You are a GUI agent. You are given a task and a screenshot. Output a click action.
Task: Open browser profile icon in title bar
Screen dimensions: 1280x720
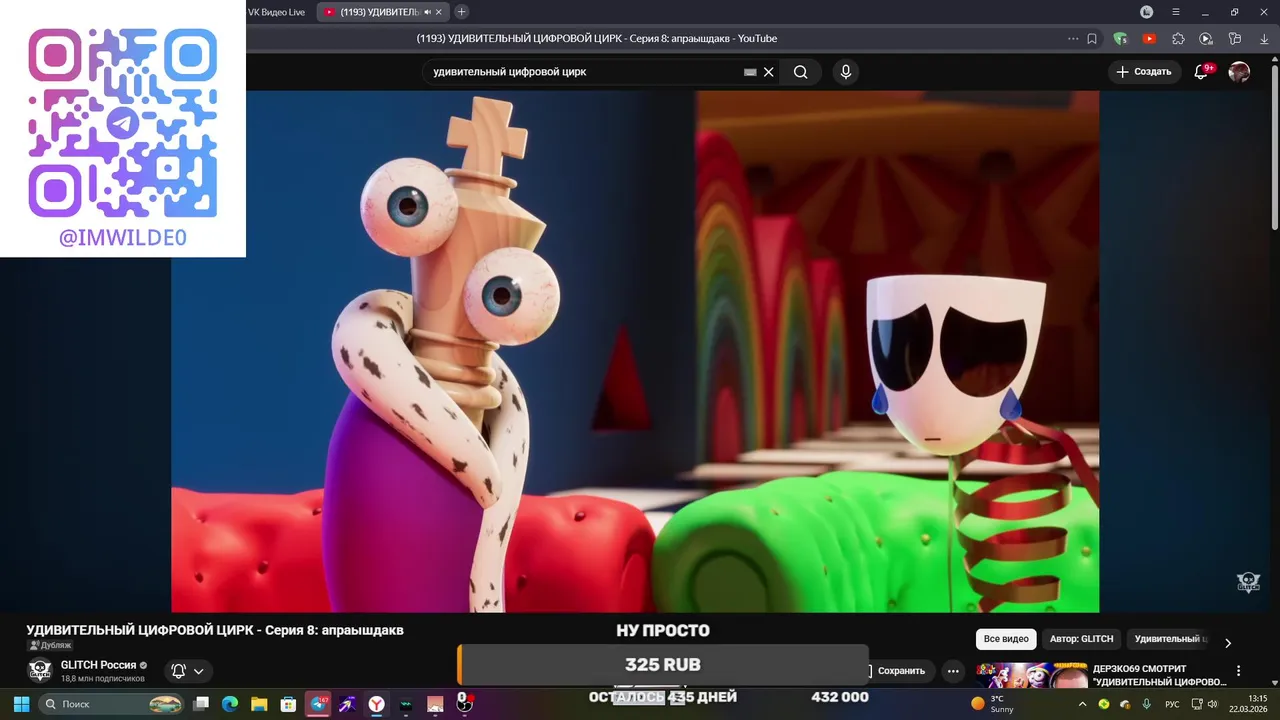pyautogui.click(x=1147, y=12)
